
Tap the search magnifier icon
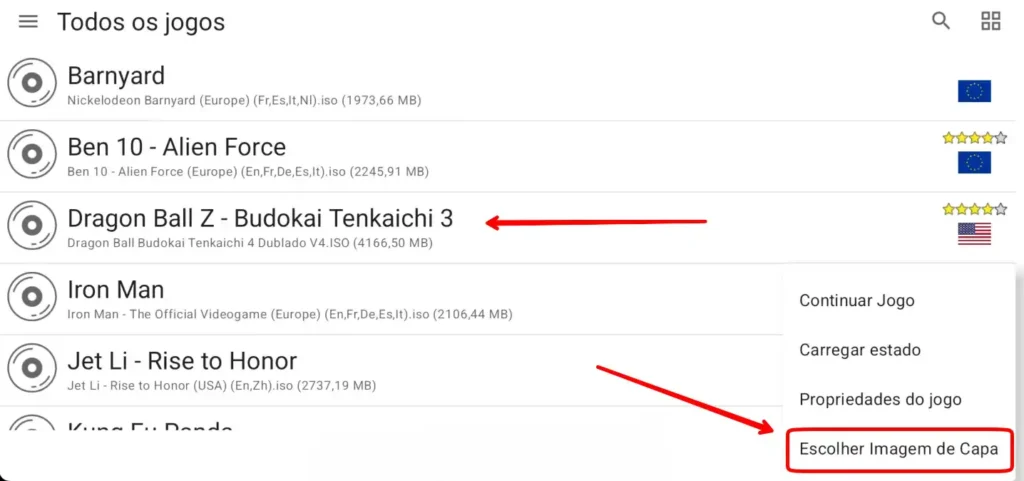click(x=940, y=21)
